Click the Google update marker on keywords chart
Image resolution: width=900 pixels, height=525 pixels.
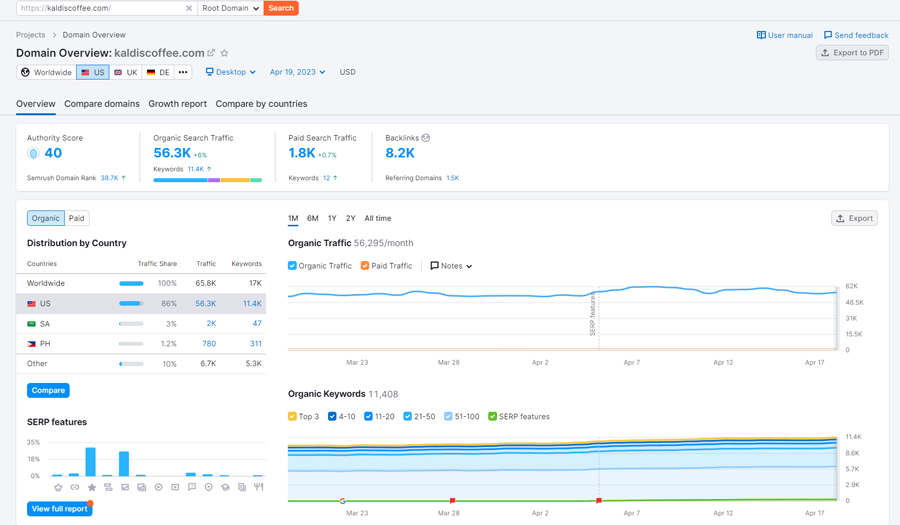(343, 501)
